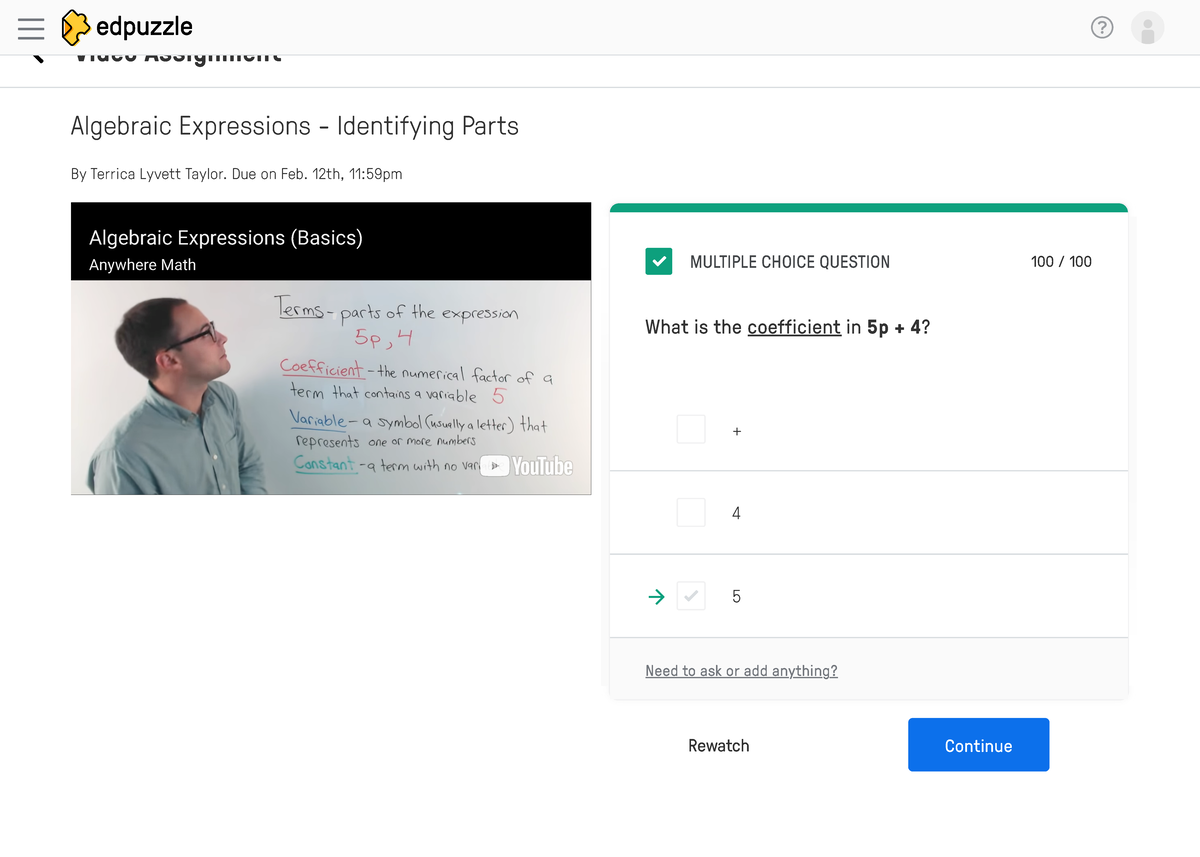Click the underlined "coefficient" word
The height and width of the screenshot is (857, 1200).
794,327
